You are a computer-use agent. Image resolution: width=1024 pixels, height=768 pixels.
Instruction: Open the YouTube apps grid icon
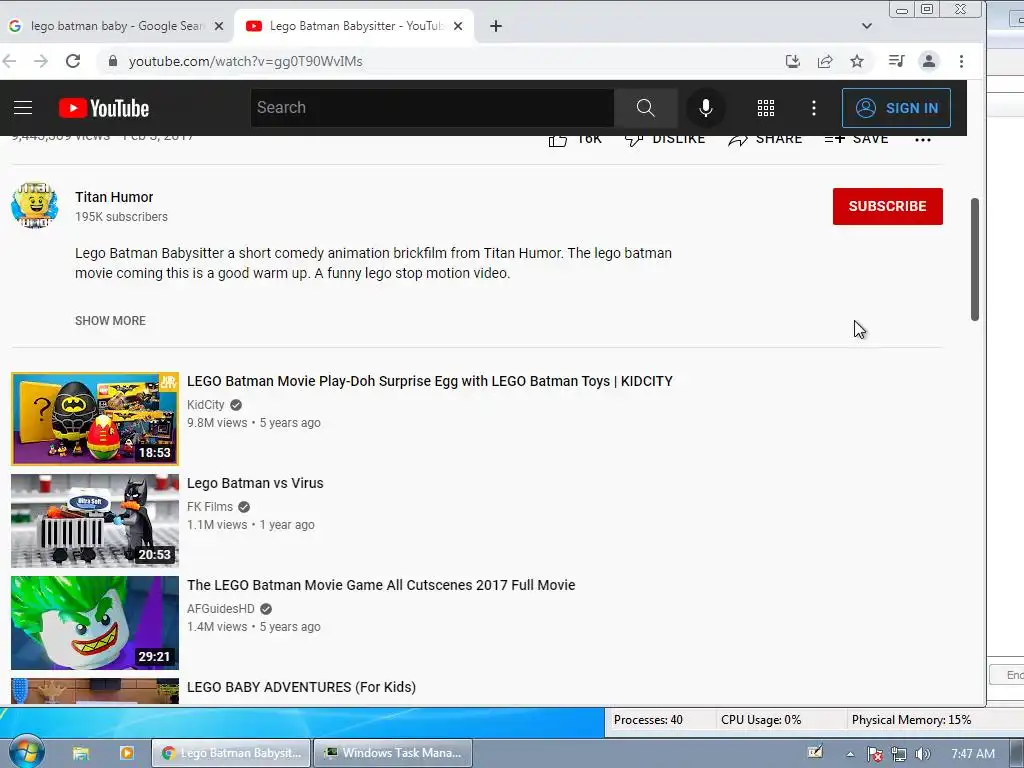(766, 108)
